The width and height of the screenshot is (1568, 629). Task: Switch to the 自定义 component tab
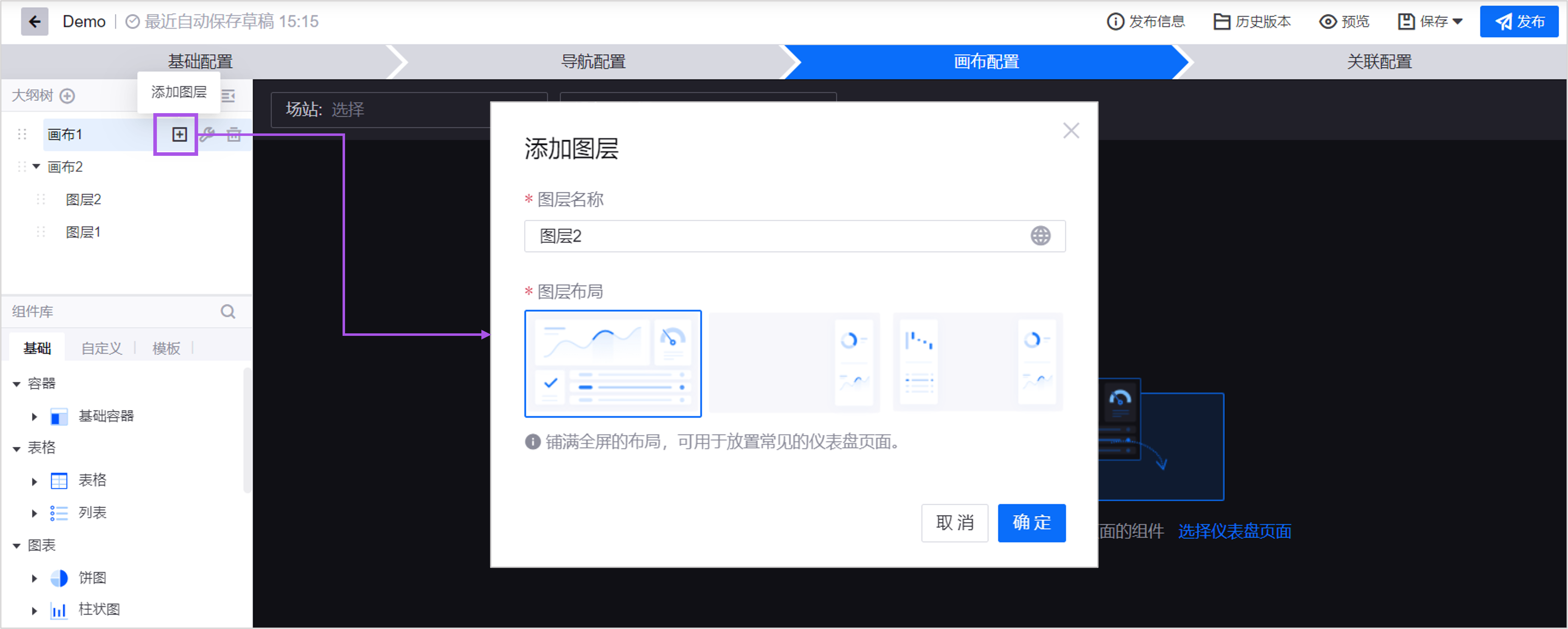102,348
